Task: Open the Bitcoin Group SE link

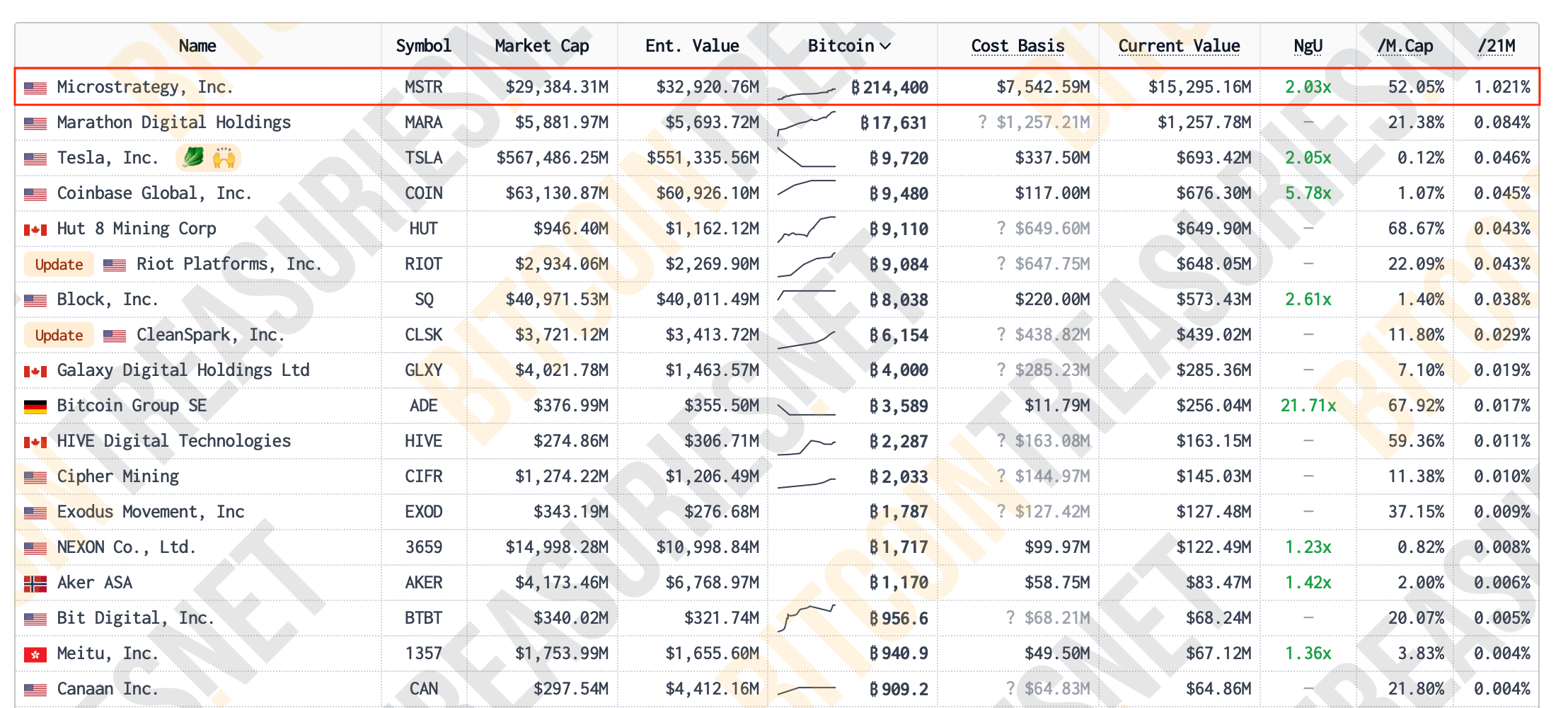Action: click(132, 406)
